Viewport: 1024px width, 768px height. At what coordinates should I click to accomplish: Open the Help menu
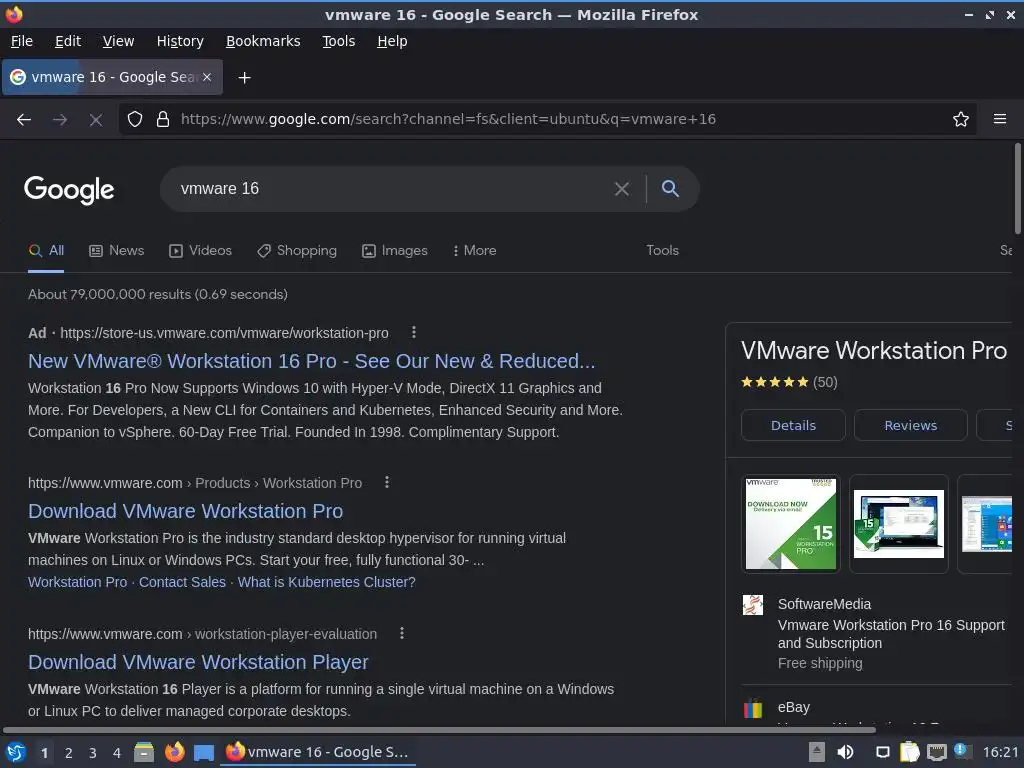click(392, 41)
